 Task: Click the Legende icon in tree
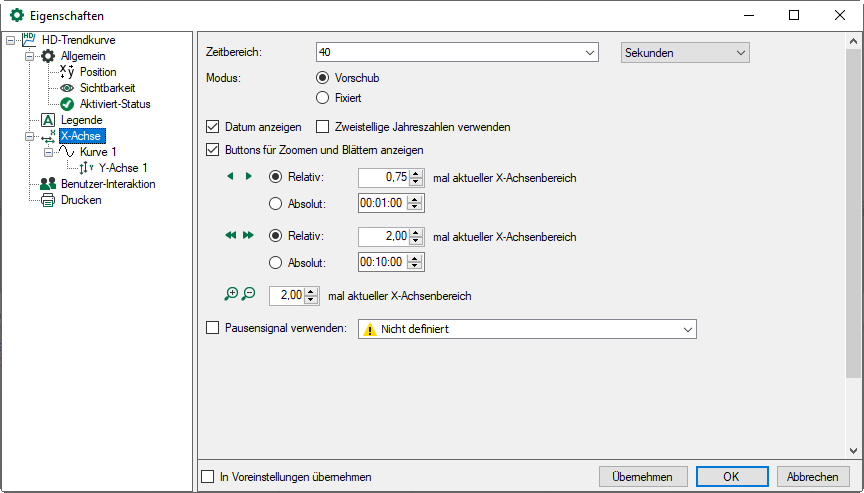click(47, 120)
